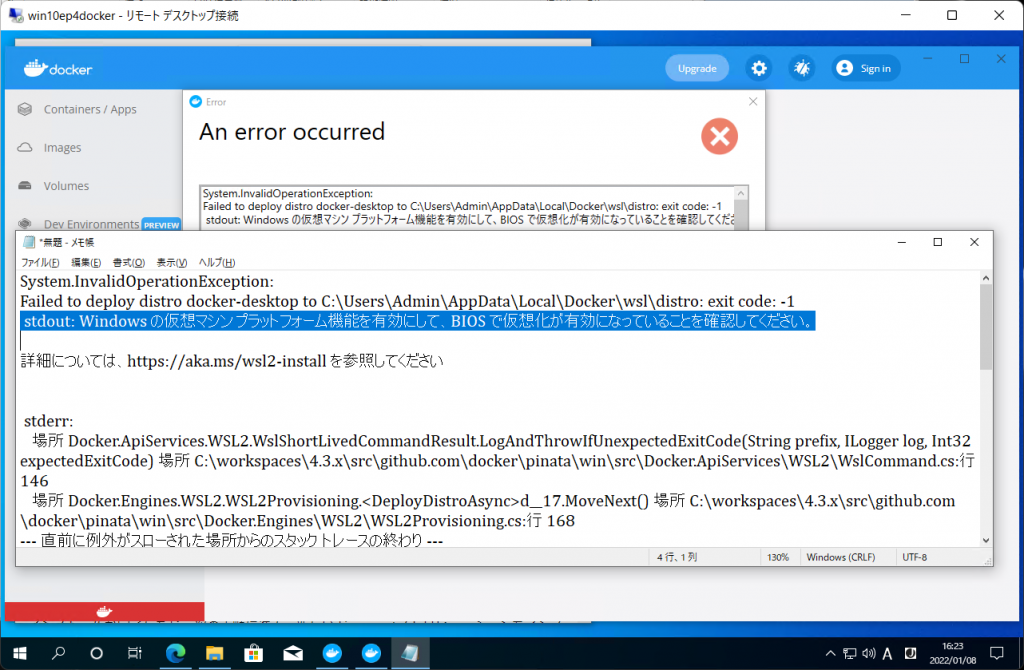Click Docker taskbar icon beside Notepad
Viewport: 1024px width, 670px height.
click(371, 653)
